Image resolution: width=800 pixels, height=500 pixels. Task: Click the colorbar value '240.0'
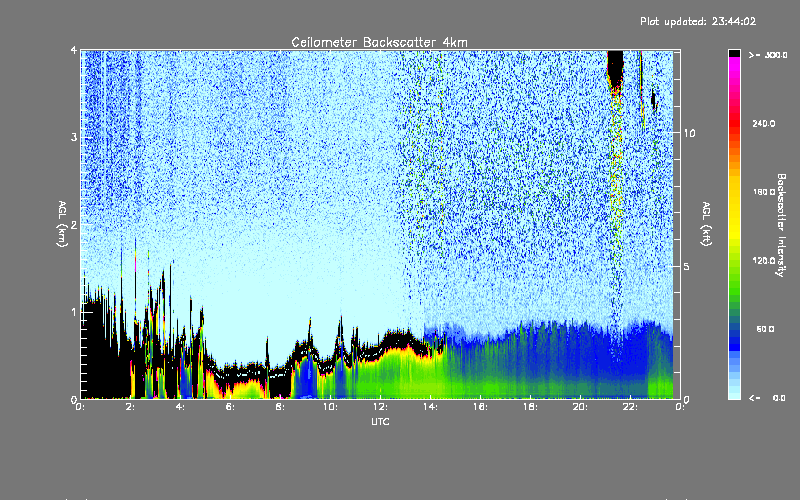pos(764,123)
